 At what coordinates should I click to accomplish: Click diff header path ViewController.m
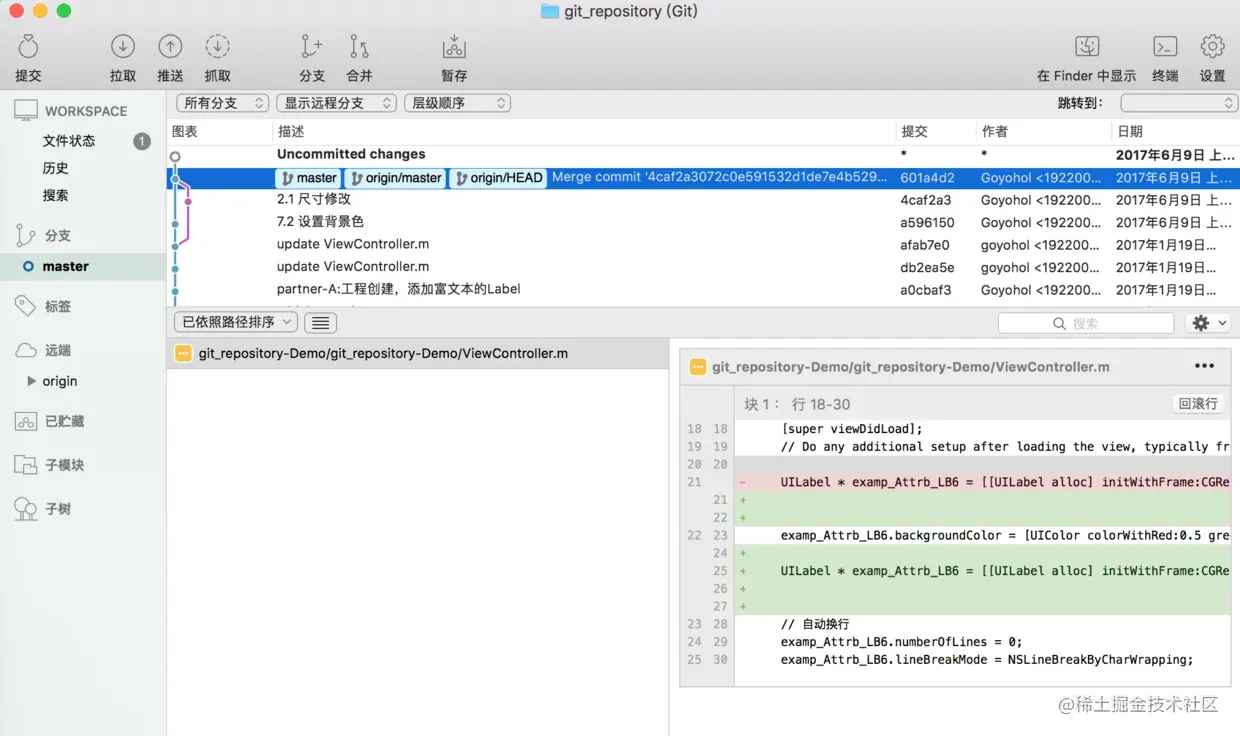pyautogui.click(x=911, y=367)
